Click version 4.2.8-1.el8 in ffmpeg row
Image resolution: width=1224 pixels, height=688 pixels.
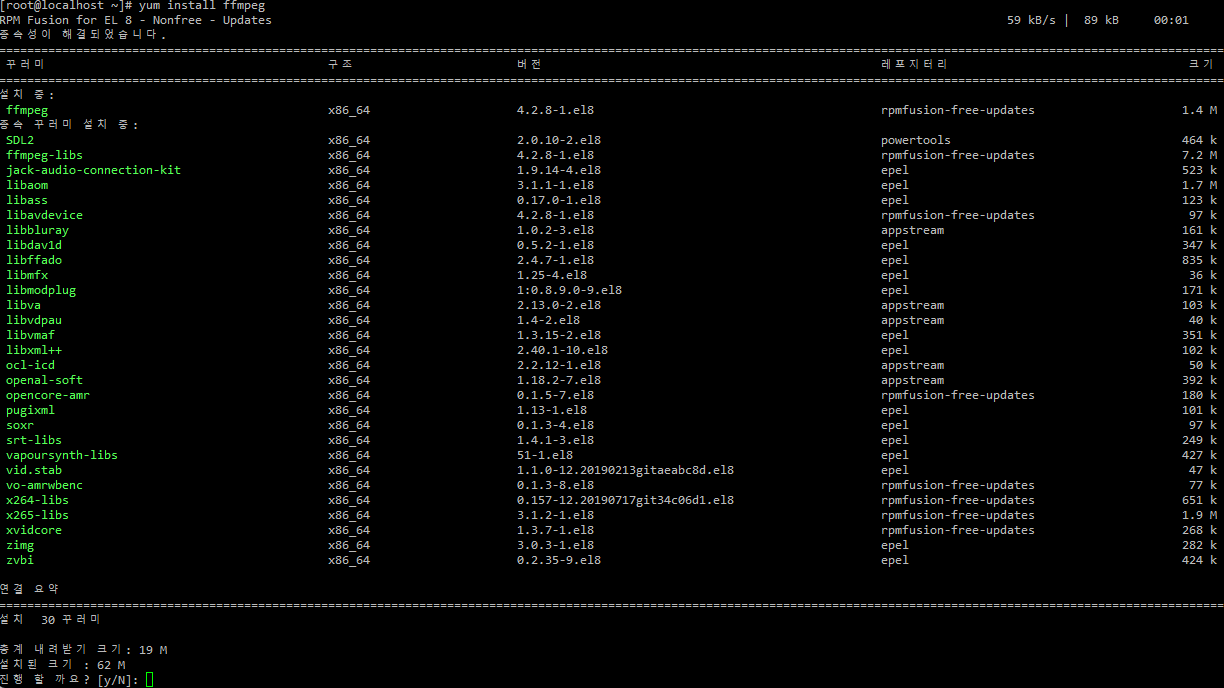click(555, 110)
